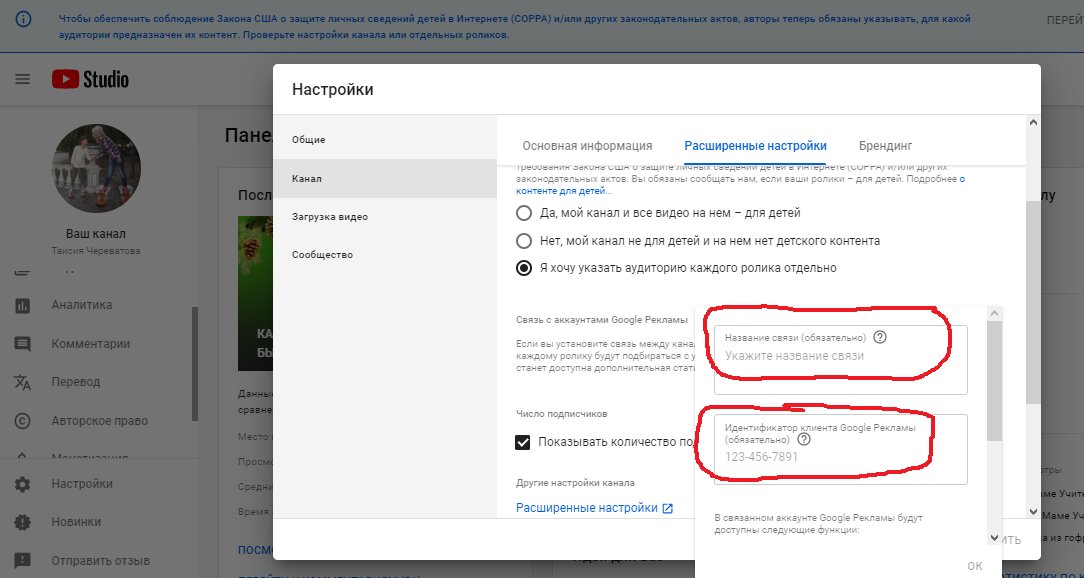Toggle the show subscriber count checkbox
1084x578 pixels.
[x=523, y=442]
